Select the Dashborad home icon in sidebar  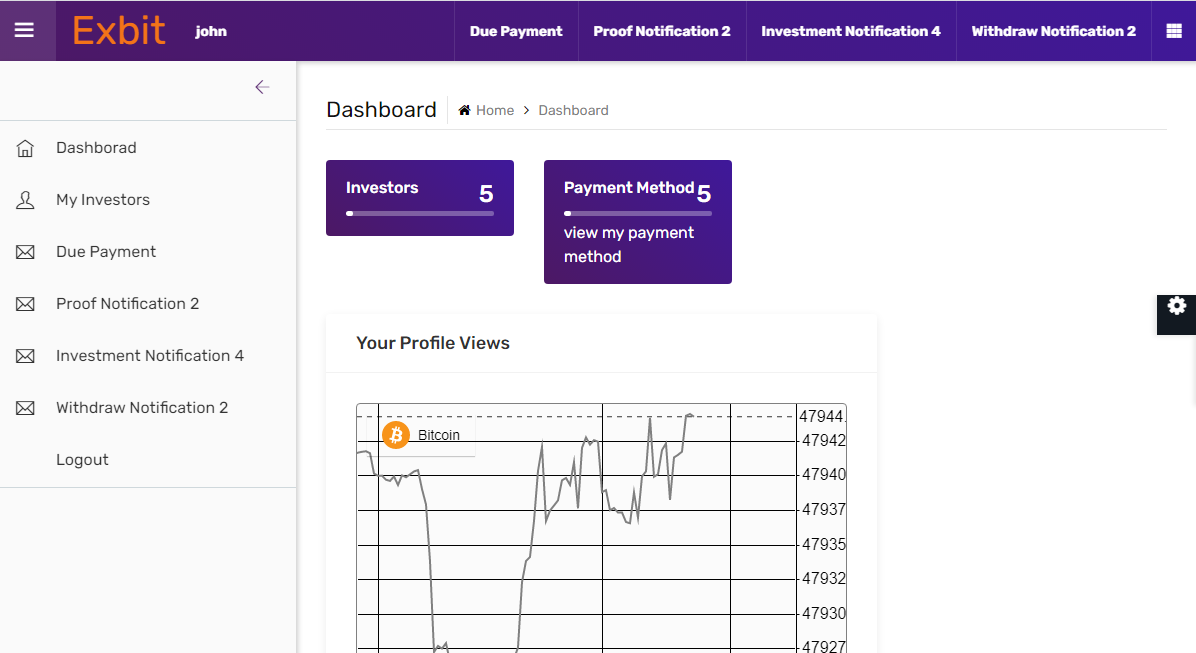(x=25, y=147)
